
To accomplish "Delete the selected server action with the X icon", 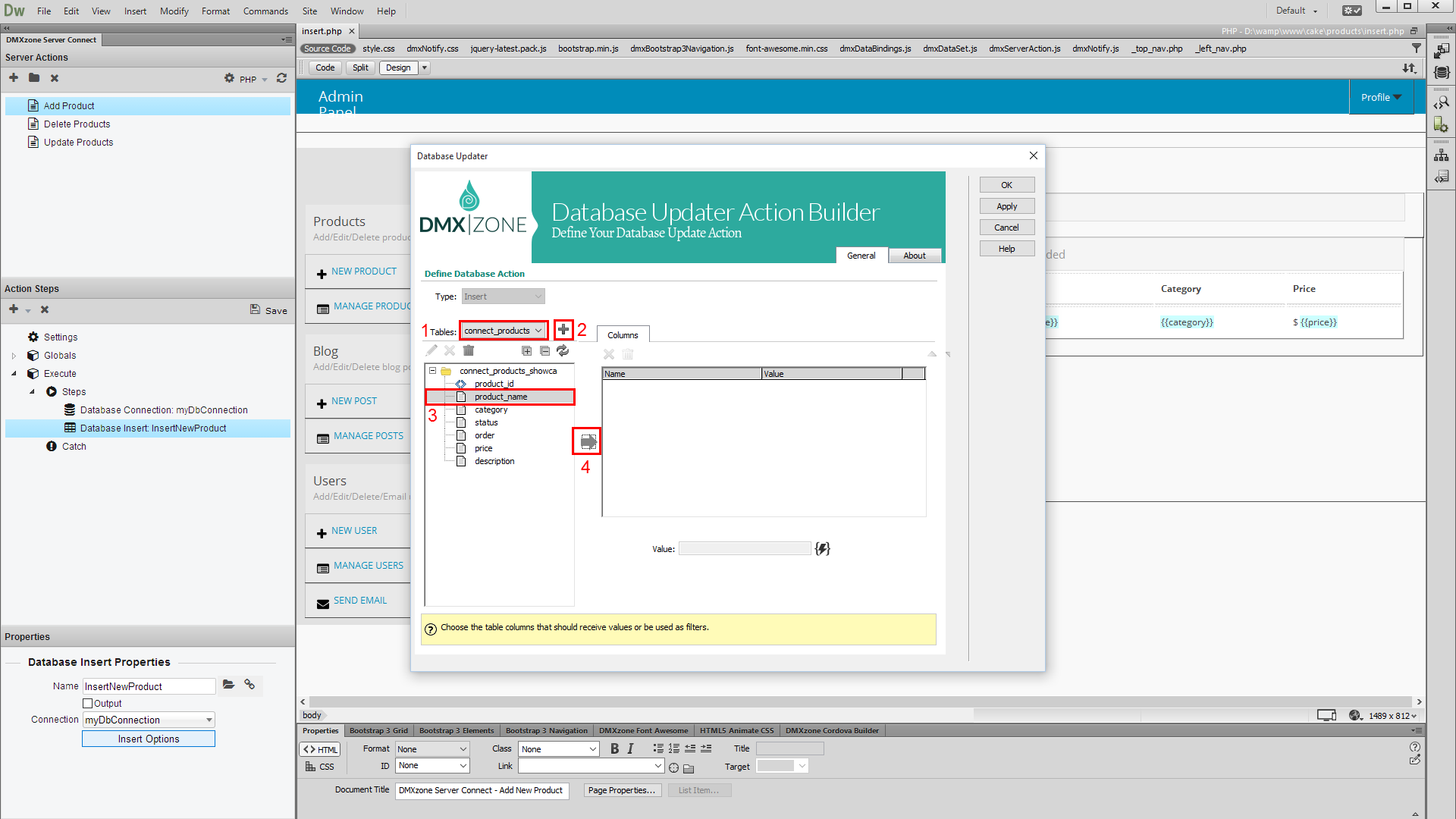I will pos(55,78).
